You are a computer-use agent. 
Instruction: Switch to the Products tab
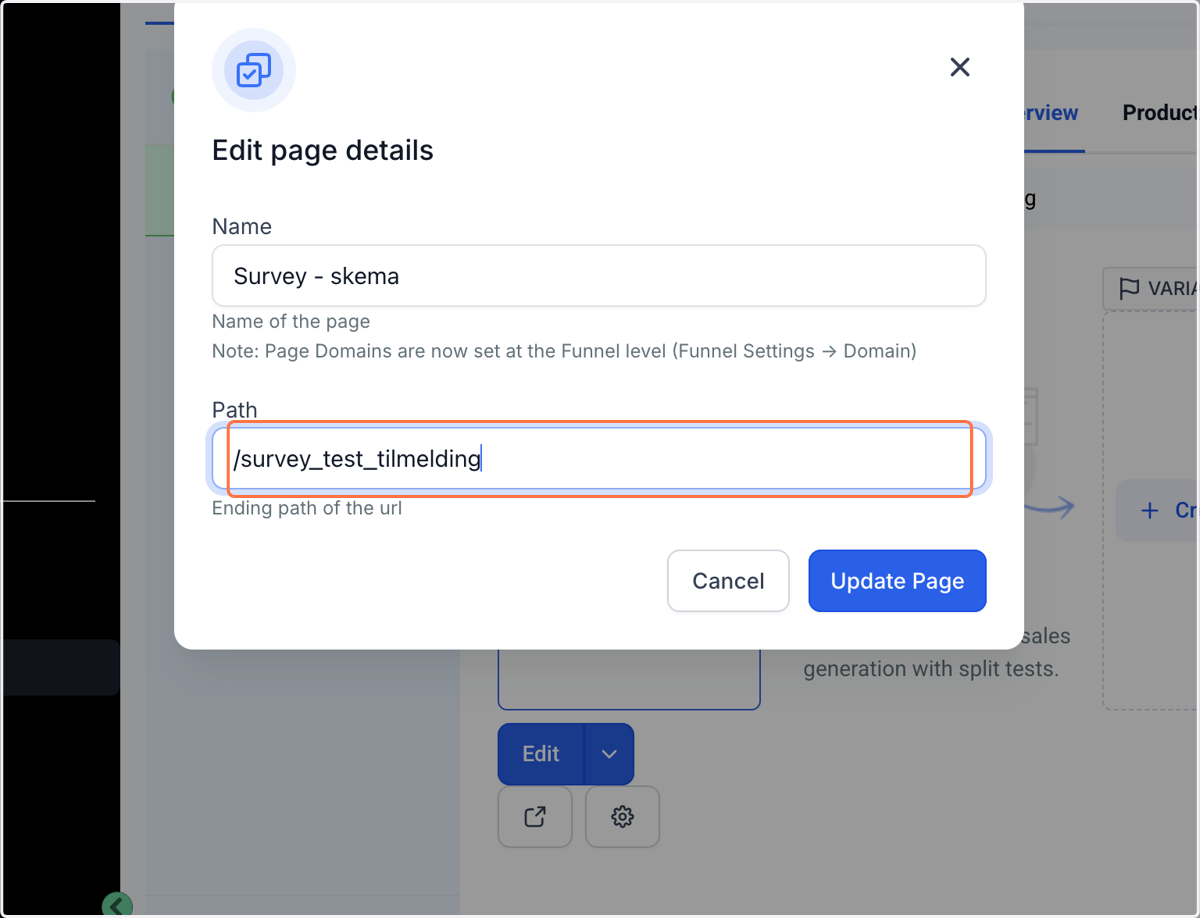1160,113
